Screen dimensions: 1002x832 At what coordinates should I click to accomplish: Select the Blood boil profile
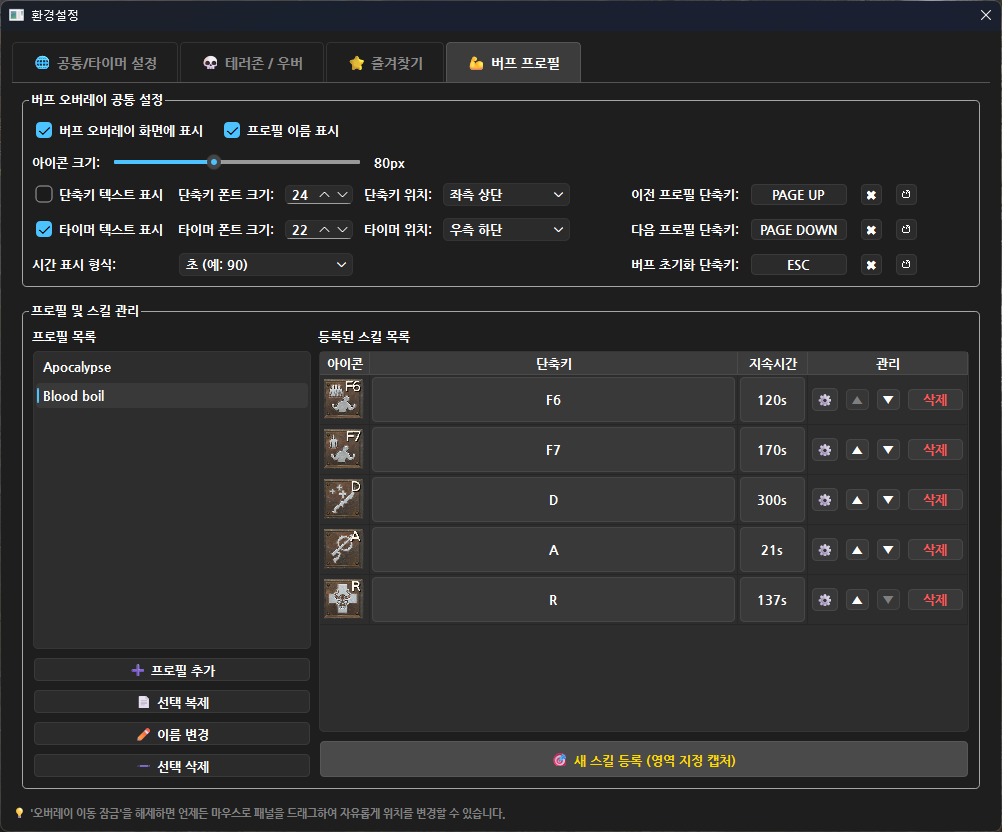click(172, 396)
